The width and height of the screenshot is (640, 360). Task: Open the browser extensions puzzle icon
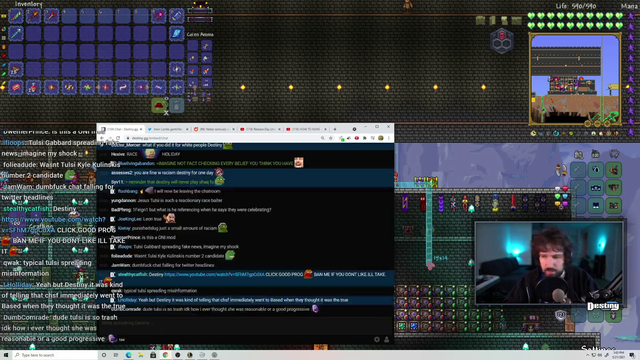pos(364,138)
